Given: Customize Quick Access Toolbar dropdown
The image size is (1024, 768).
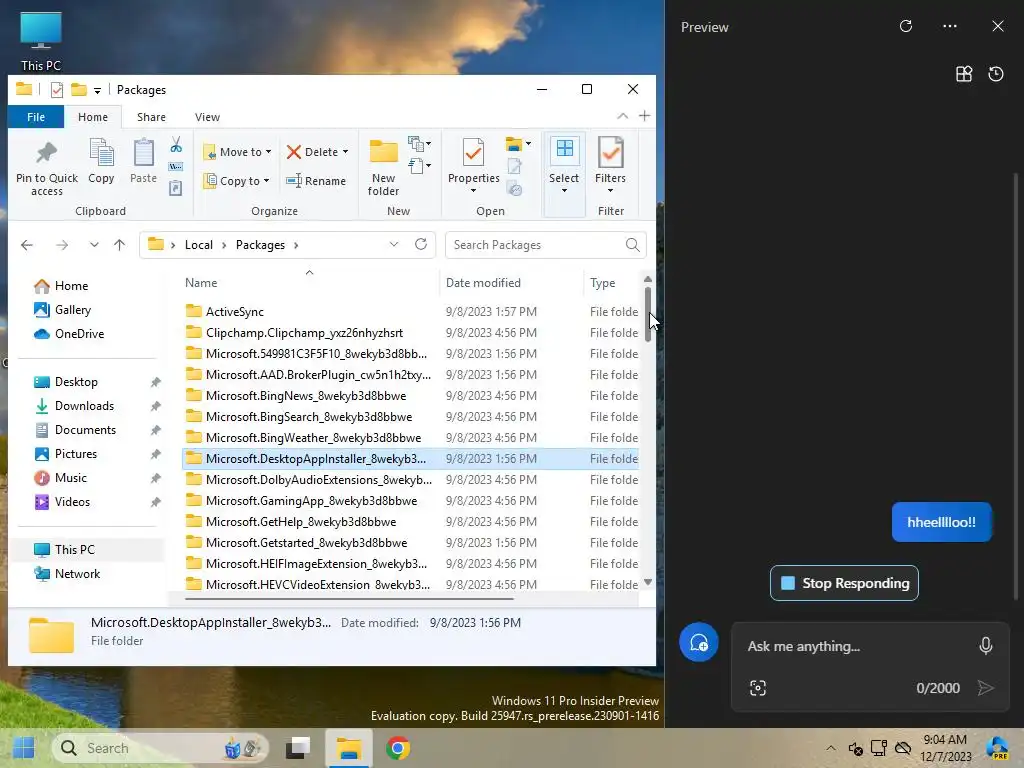Looking at the screenshot, I should point(97,90).
